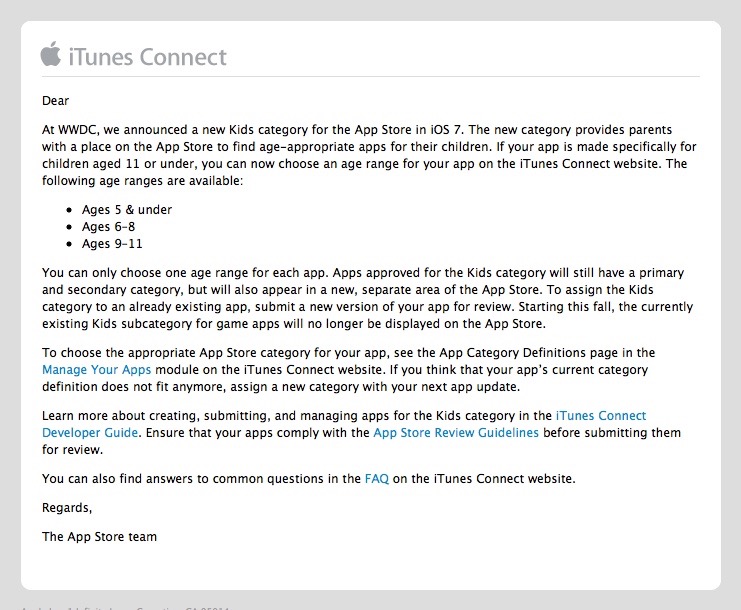
Task: Select the "Ages 9-11" bullet item
Action: pyautogui.click(x=112, y=243)
